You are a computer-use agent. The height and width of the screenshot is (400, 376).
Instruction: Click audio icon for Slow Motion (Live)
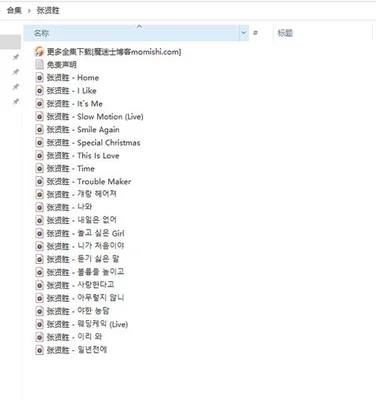coord(39,116)
